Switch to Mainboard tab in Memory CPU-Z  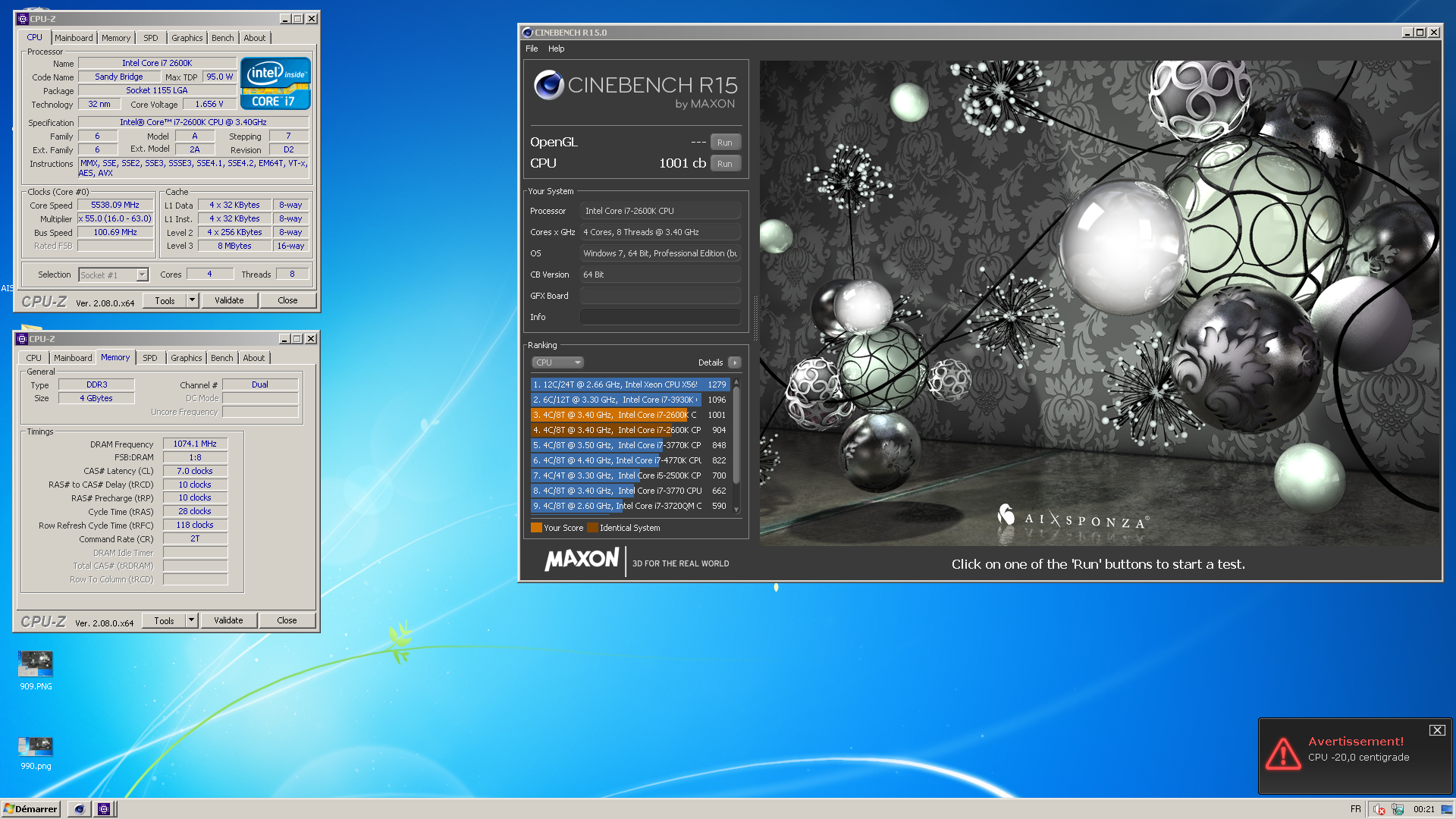point(73,358)
